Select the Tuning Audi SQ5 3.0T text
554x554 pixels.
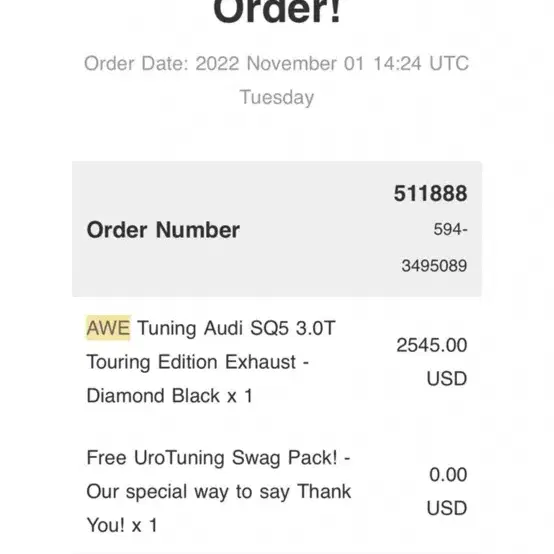[x=236, y=328]
